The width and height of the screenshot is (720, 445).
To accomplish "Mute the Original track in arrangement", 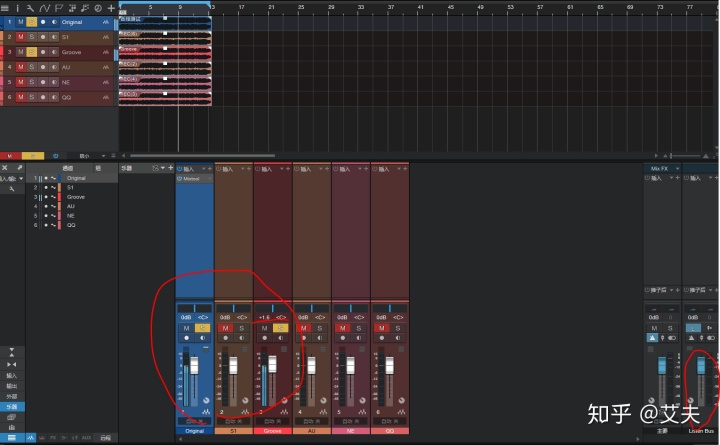I will (x=21, y=22).
